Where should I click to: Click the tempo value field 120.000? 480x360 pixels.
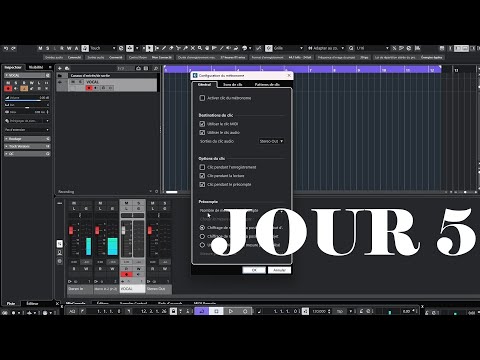(x=319, y=311)
